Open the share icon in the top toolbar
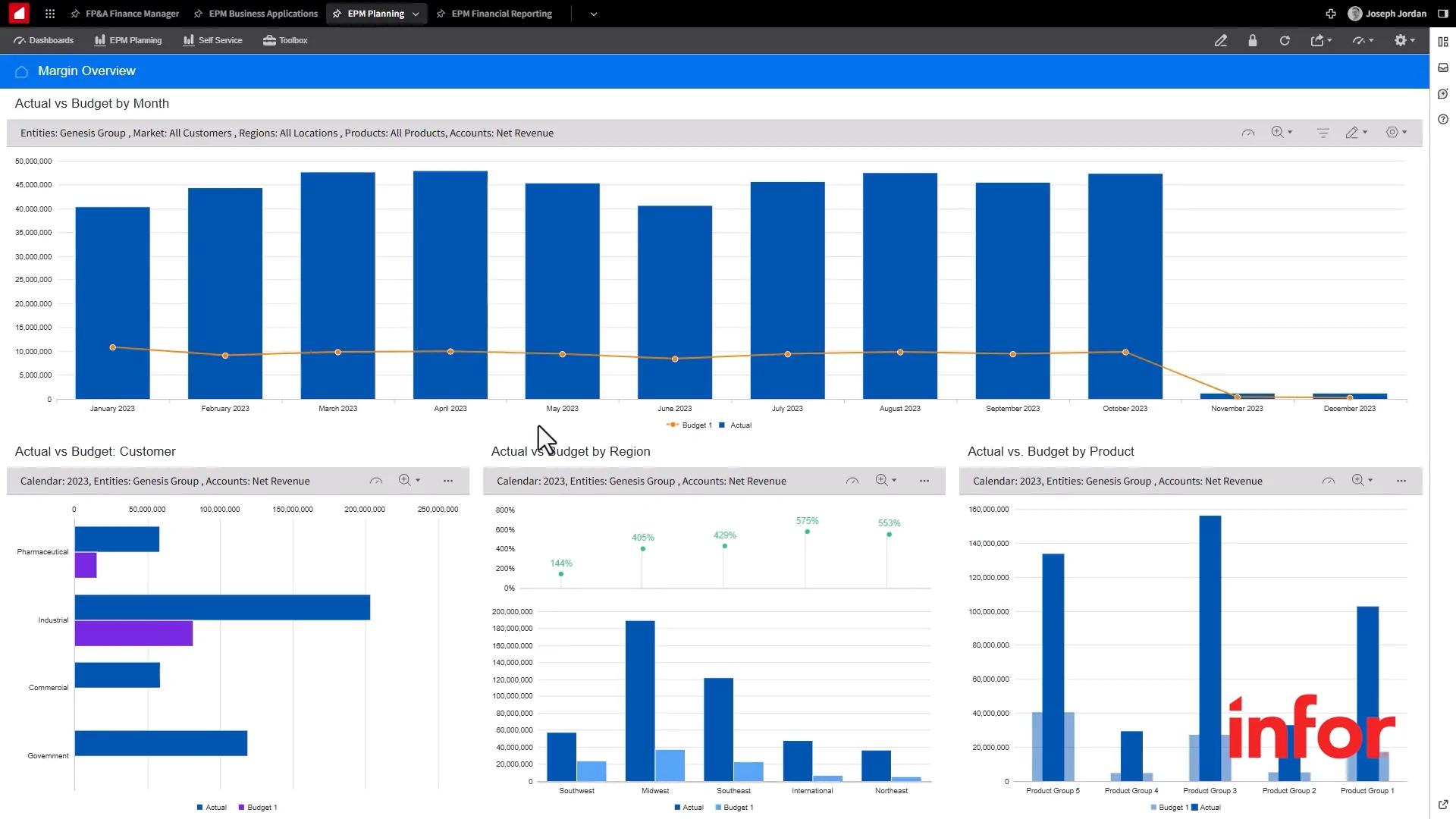 pos(1318,40)
